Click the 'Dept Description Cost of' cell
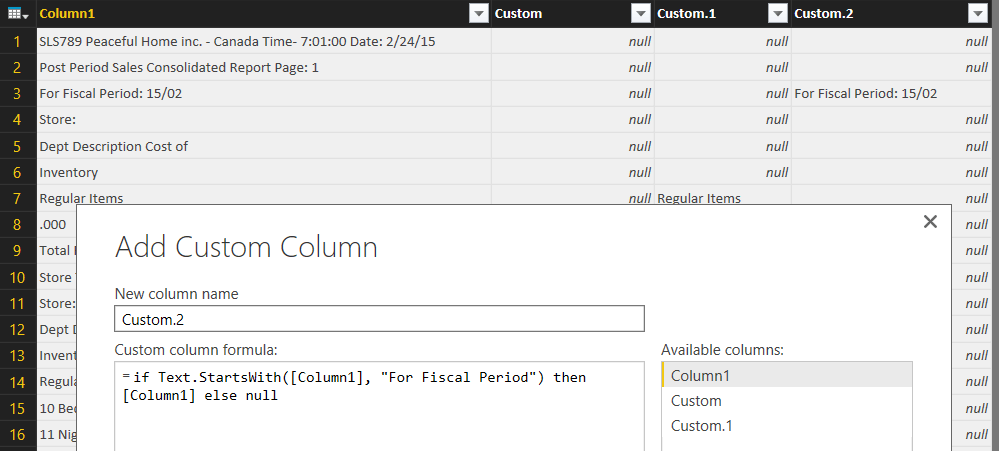 tap(264, 146)
